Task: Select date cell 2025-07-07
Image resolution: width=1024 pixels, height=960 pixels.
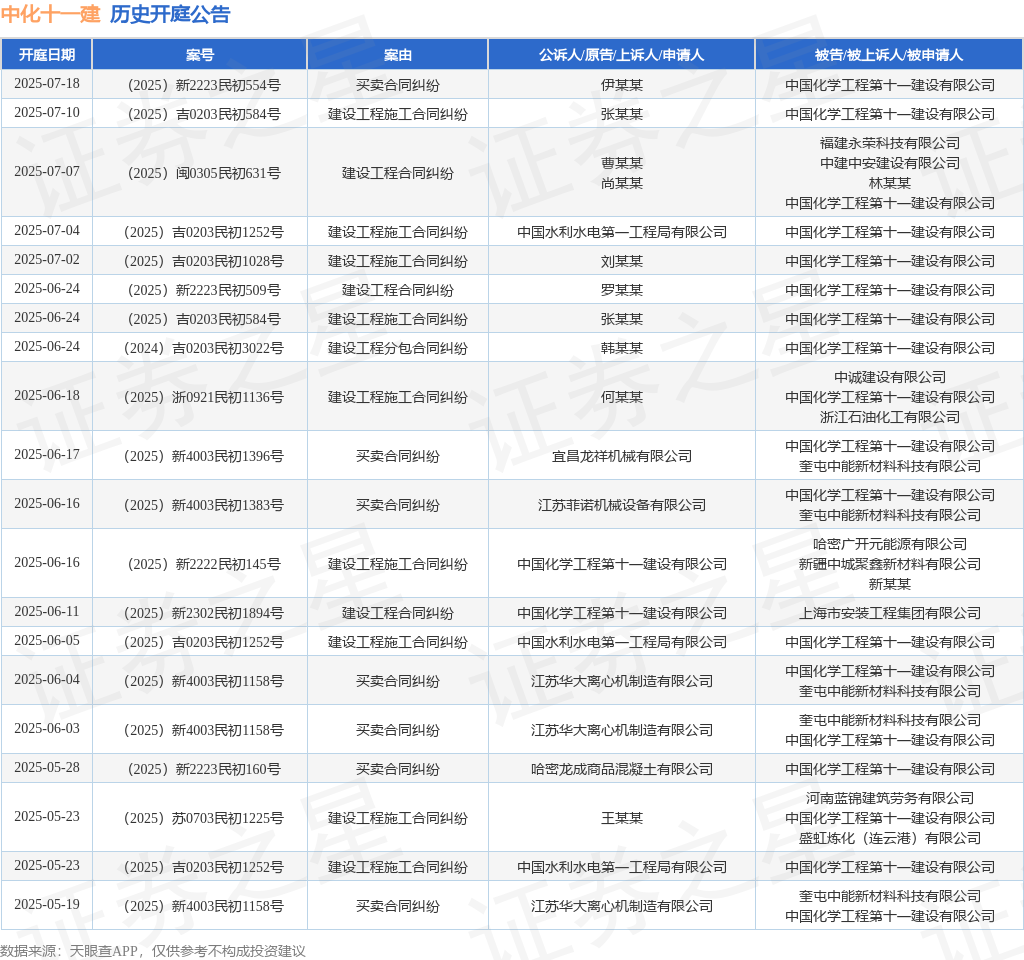Action: 47,171
